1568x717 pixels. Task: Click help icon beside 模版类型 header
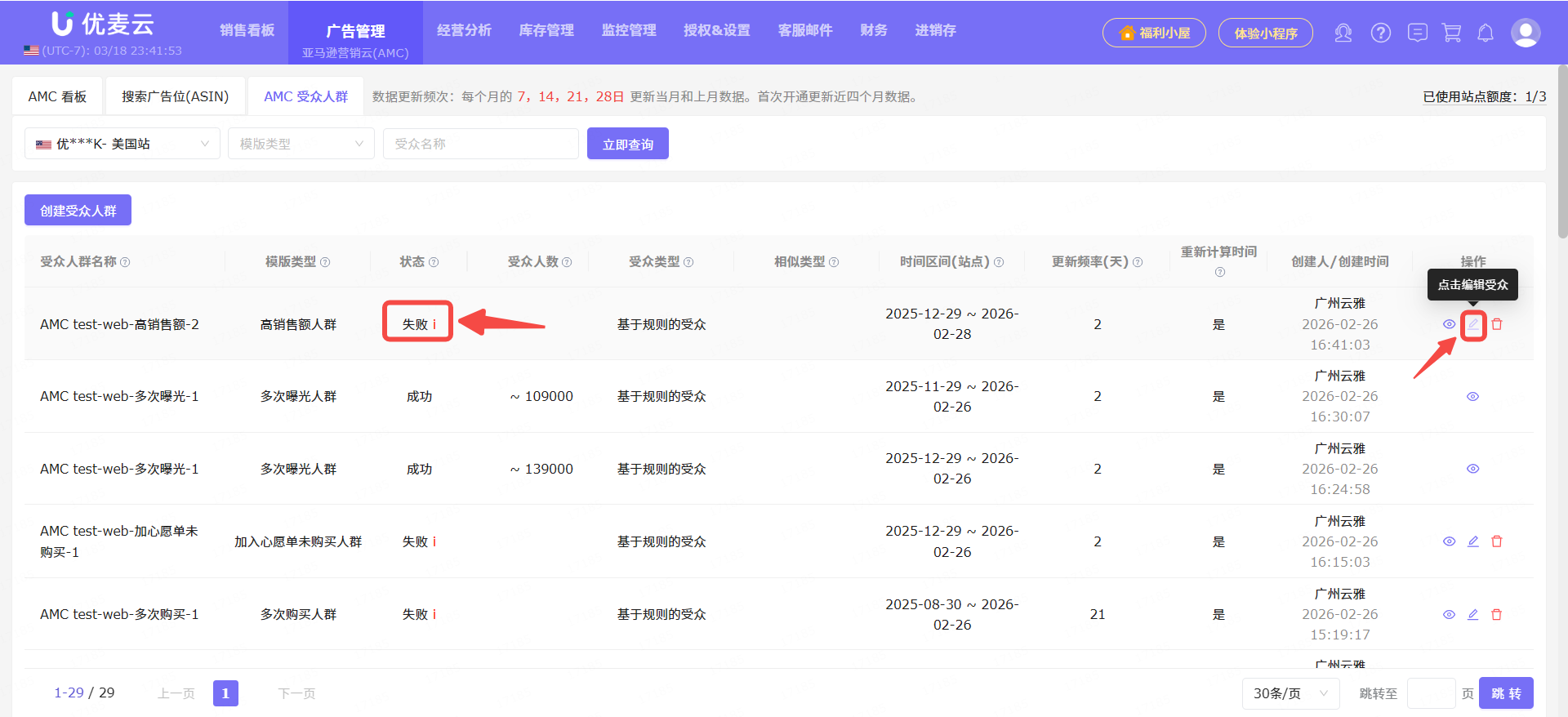pyautogui.click(x=325, y=262)
